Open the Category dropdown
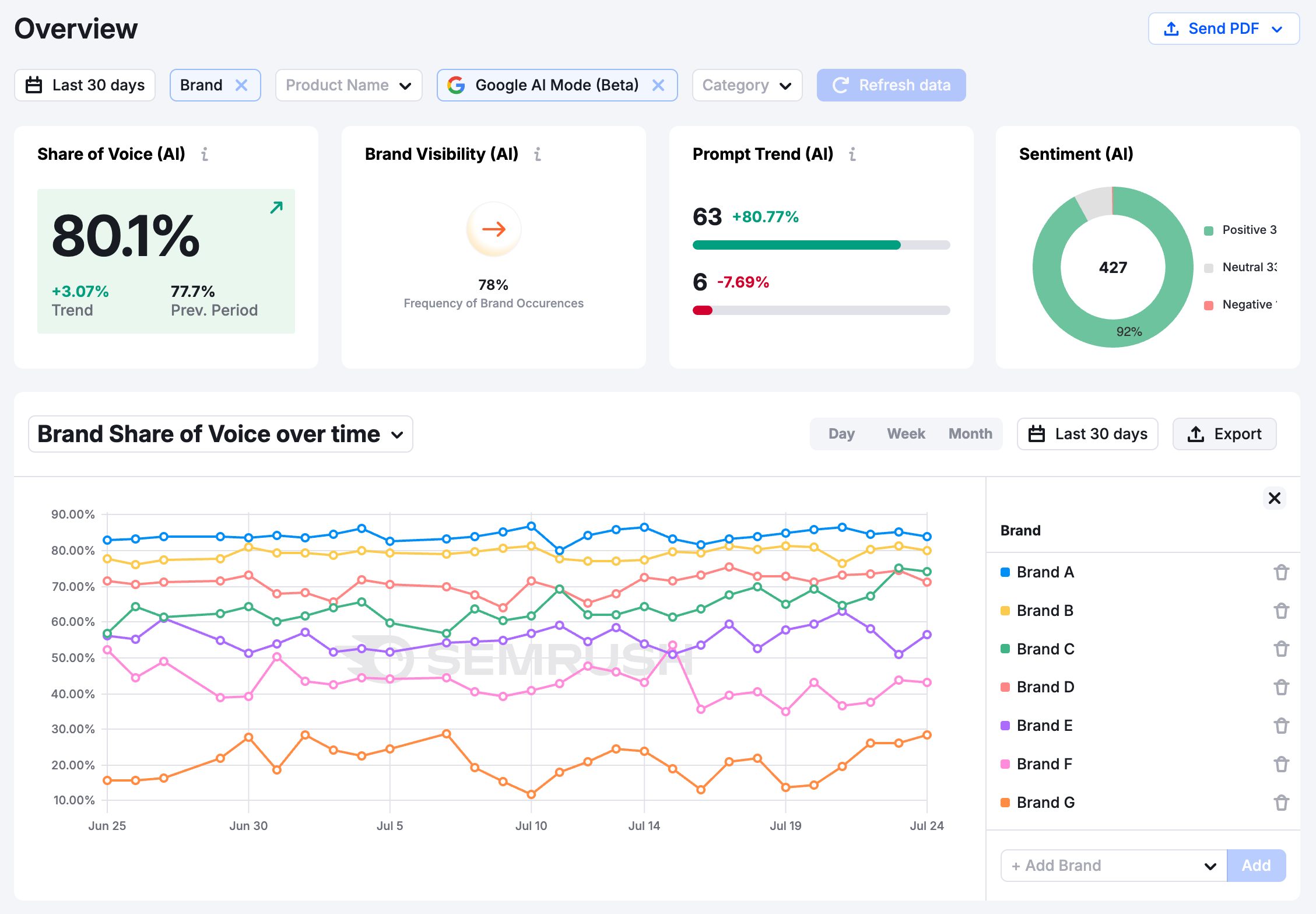The image size is (1316, 914). pos(747,85)
